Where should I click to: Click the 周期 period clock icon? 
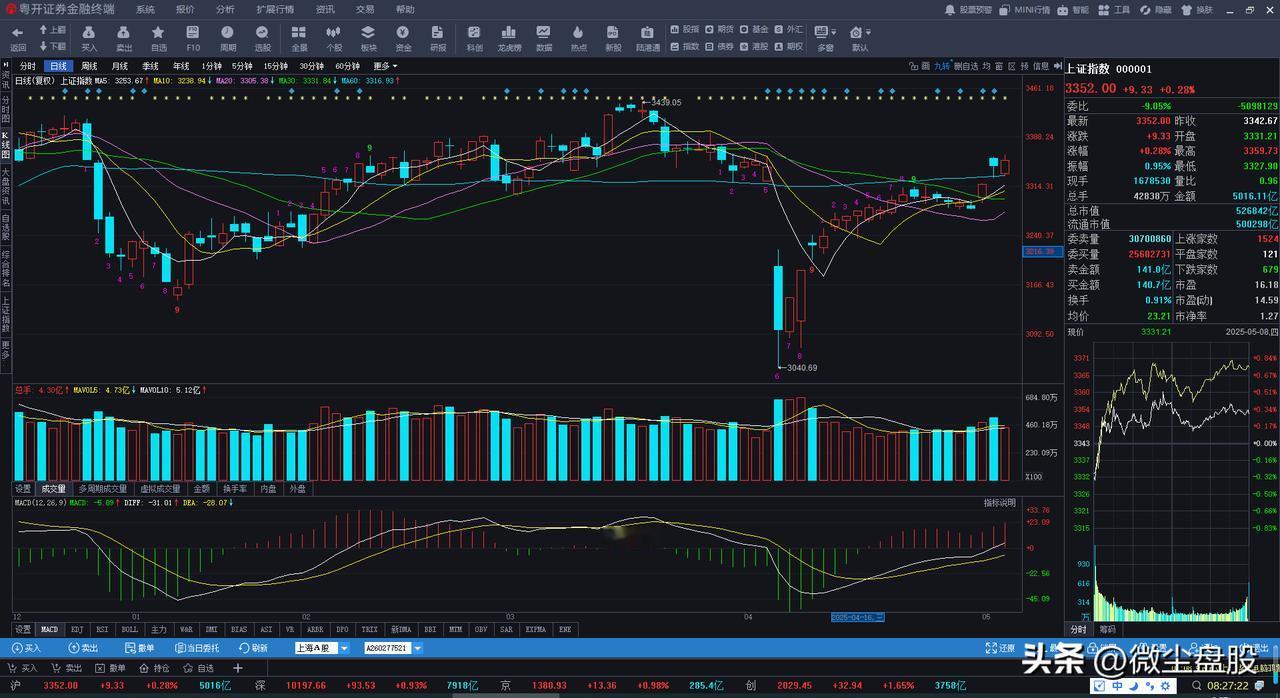(228, 33)
